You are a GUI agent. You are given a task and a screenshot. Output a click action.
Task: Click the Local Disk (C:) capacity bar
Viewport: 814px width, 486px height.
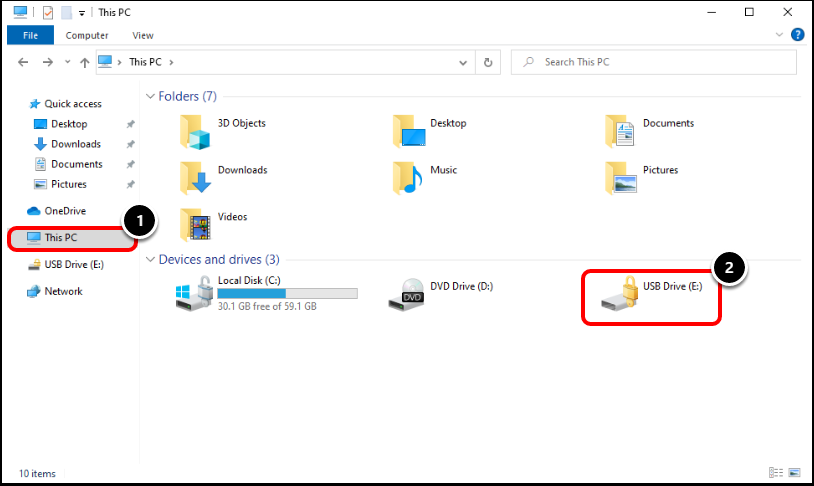tap(287, 294)
